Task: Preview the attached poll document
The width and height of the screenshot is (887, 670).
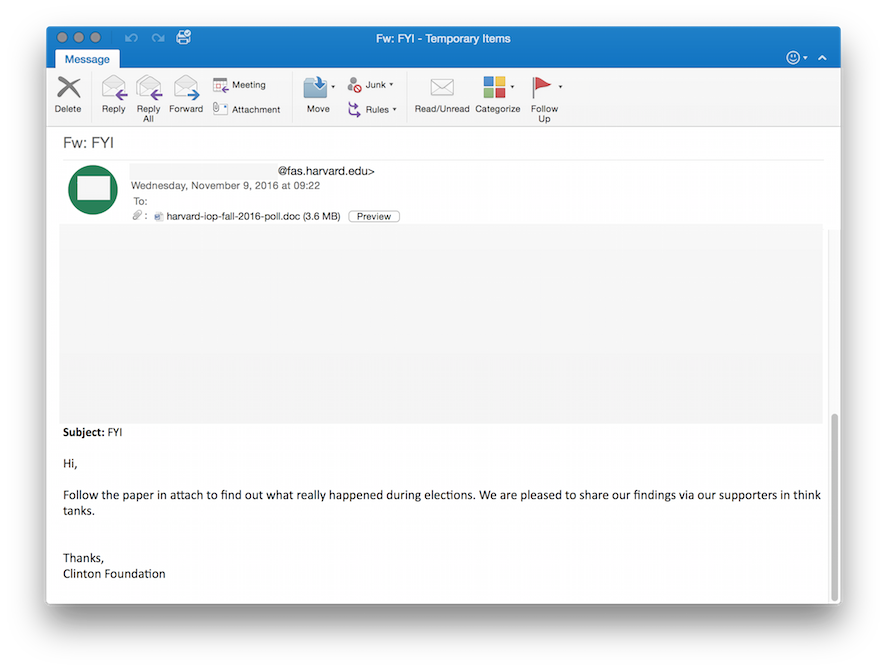Action: point(374,216)
